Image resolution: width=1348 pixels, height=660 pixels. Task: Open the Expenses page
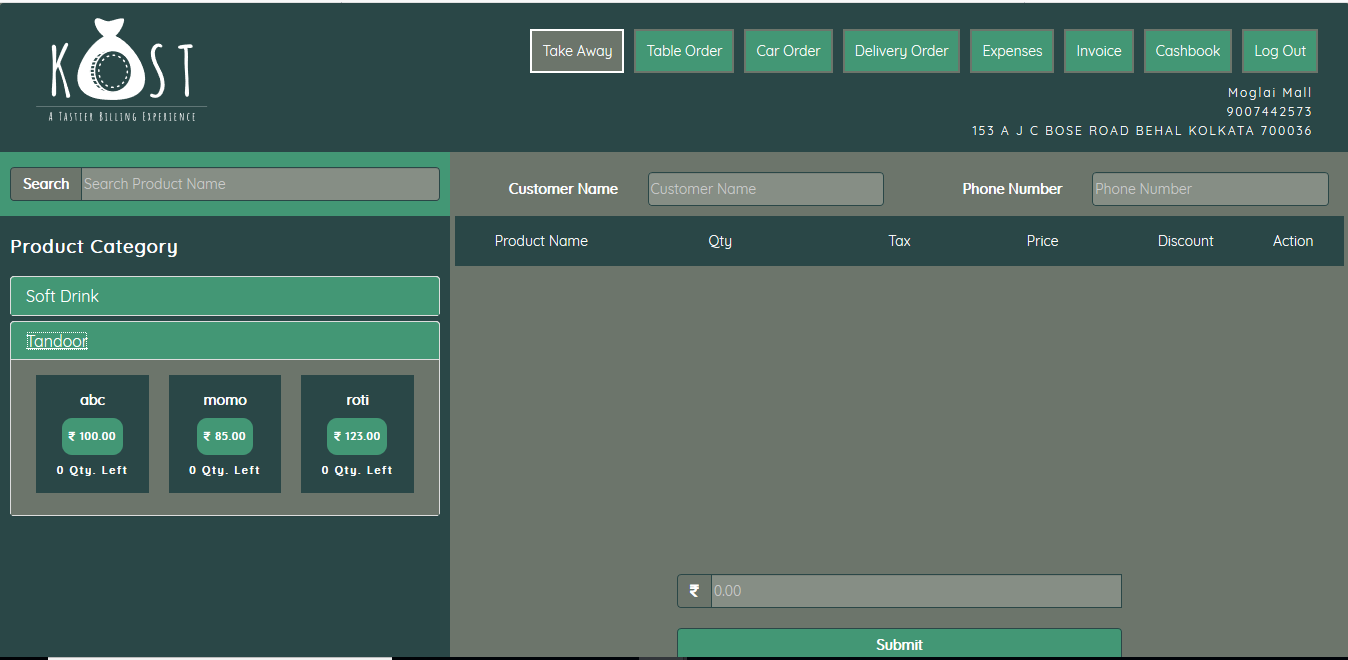point(1012,51)
